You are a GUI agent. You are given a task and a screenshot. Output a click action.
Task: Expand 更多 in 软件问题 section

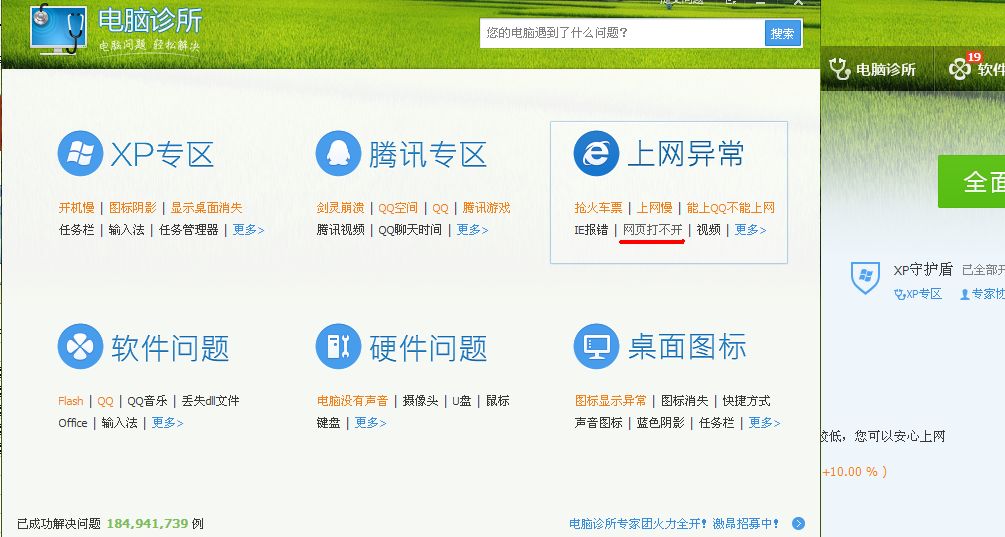[167, 423]
